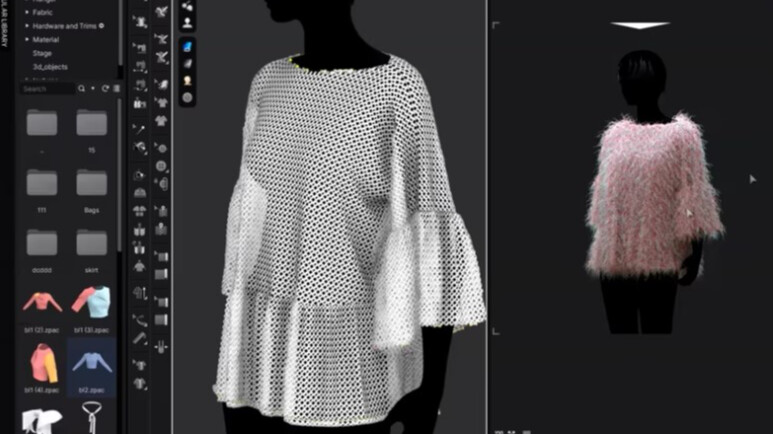Select the tack pin needle tool
The image size is (773, 434).
point(139,128)
